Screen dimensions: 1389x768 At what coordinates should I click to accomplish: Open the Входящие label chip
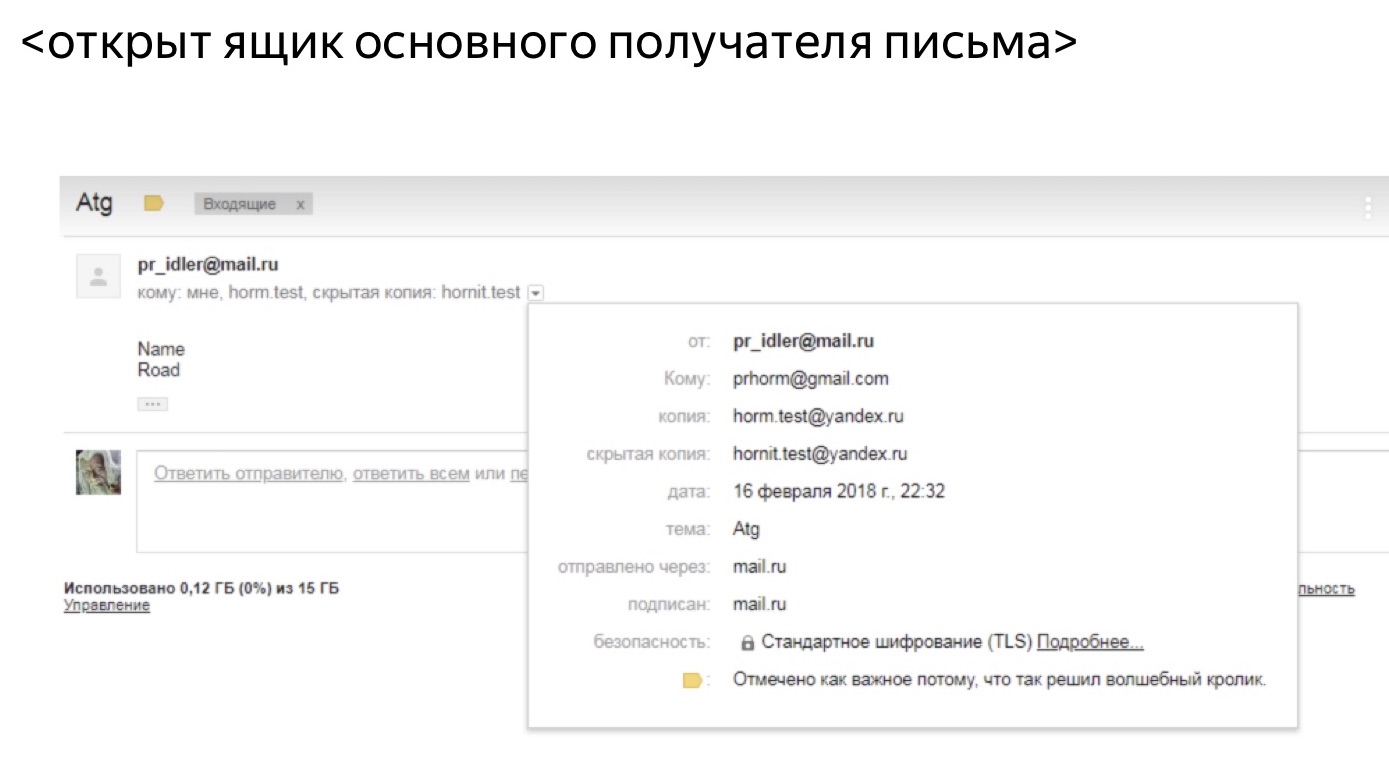(x=240, y=204)
